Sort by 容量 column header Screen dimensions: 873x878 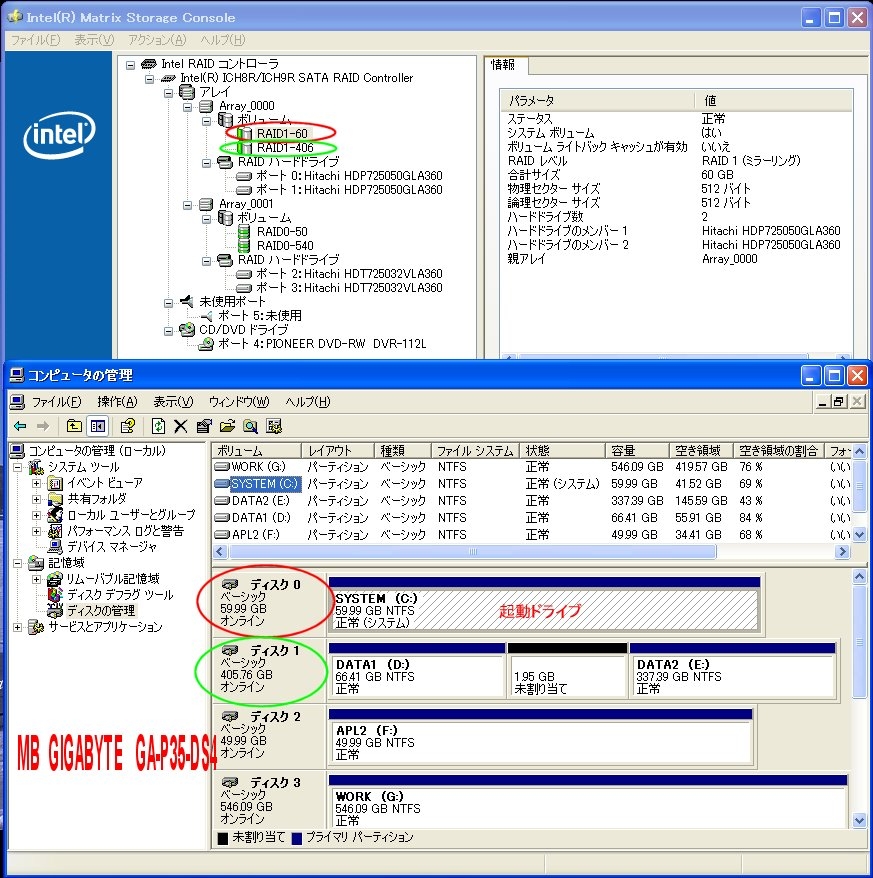pyautogui.click(x=637, y=450)
